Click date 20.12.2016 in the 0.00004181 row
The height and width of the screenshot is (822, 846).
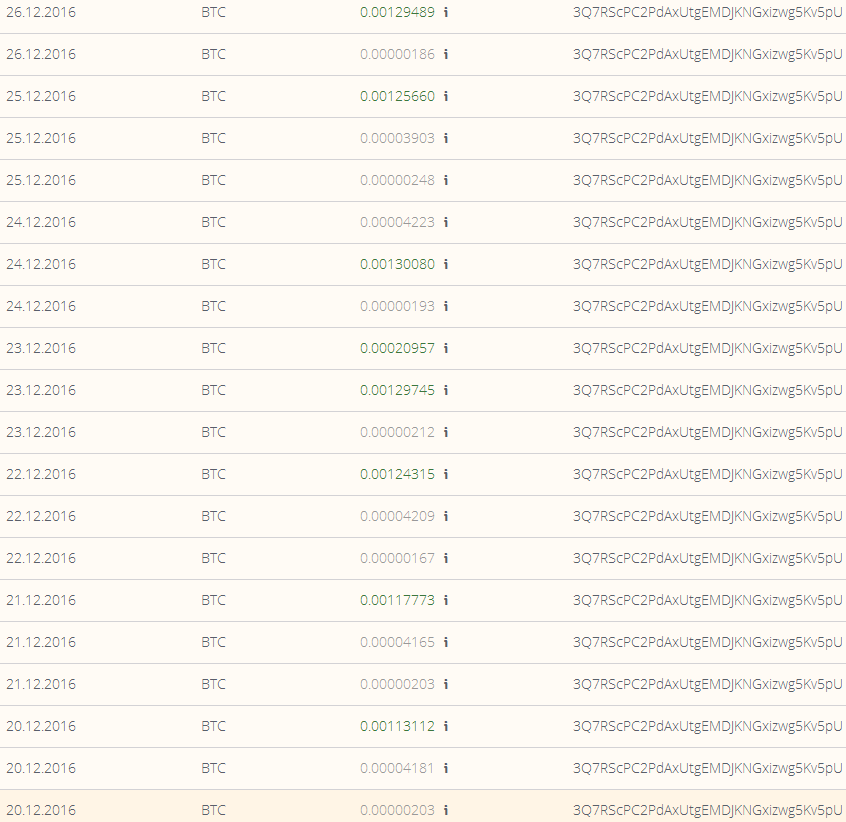pyautogui.click(x=41, y=768)
